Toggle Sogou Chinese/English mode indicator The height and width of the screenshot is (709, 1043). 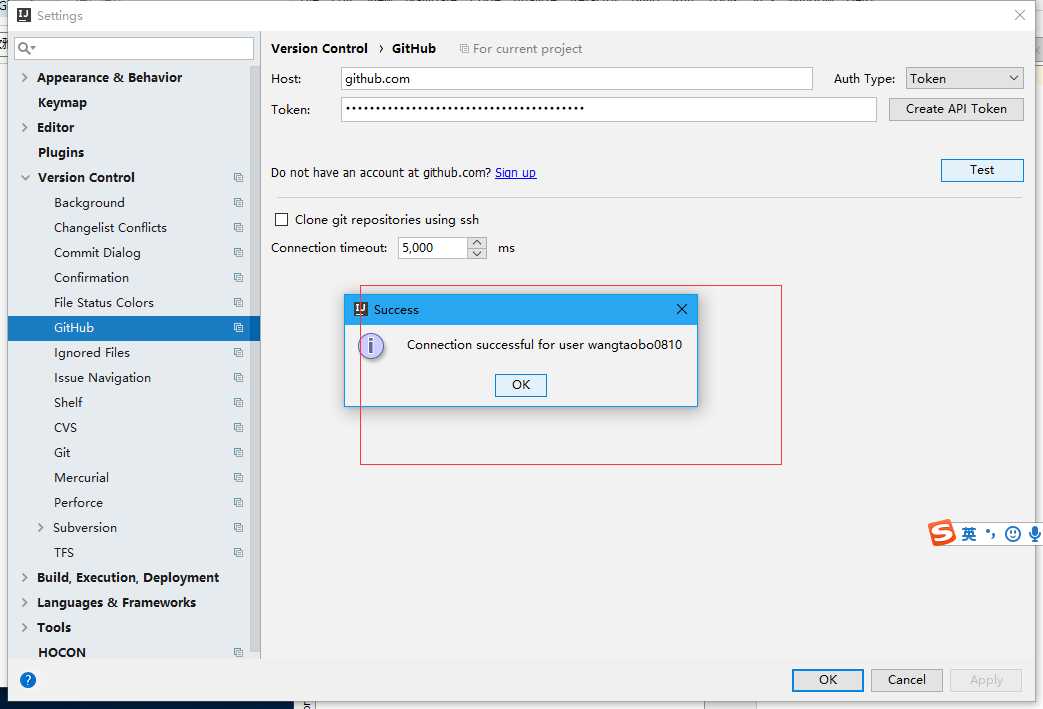[969, 534]
